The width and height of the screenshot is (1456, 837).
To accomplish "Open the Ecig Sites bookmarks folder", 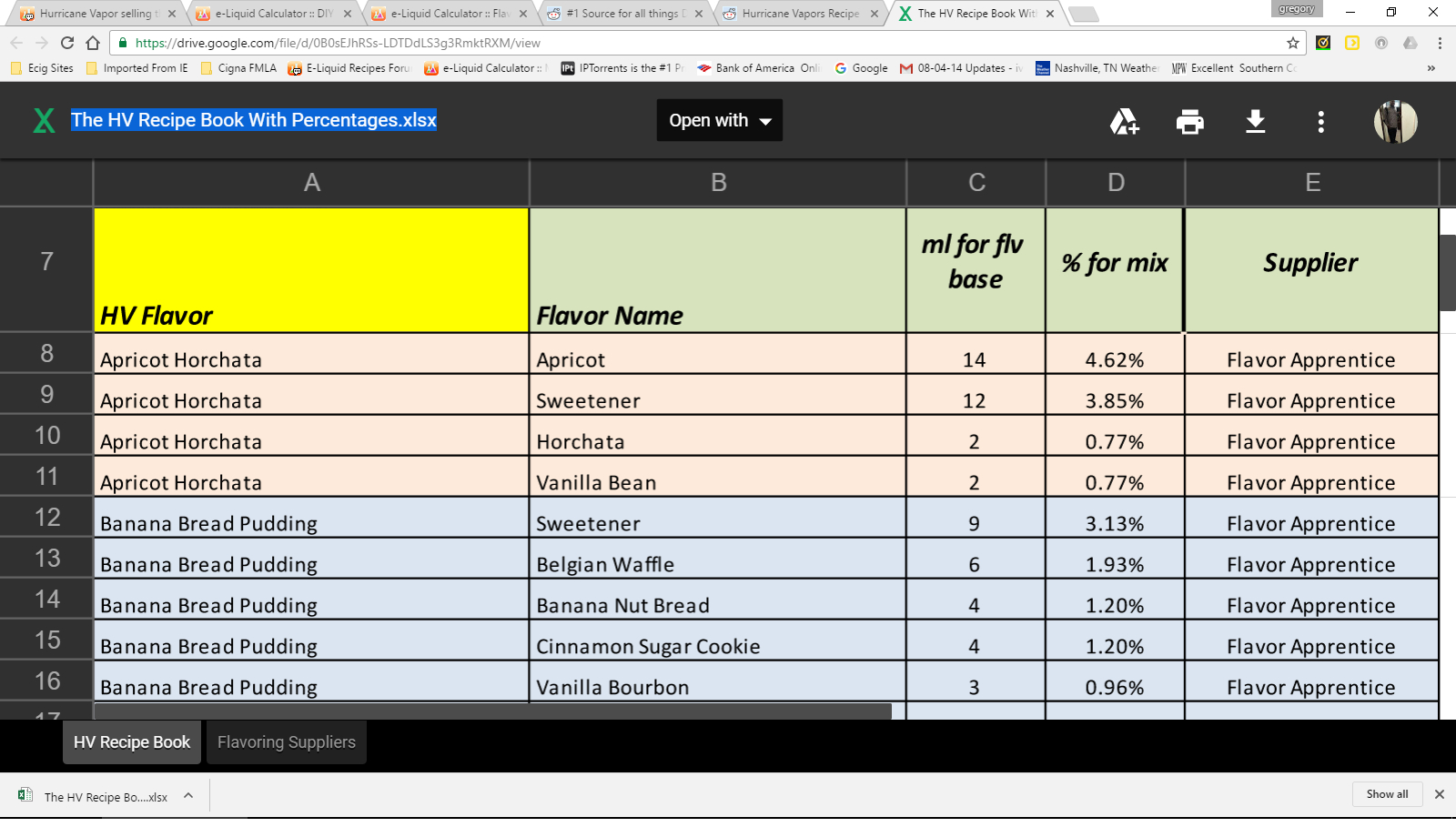I will pyautogui.click(x=42, y=68).
